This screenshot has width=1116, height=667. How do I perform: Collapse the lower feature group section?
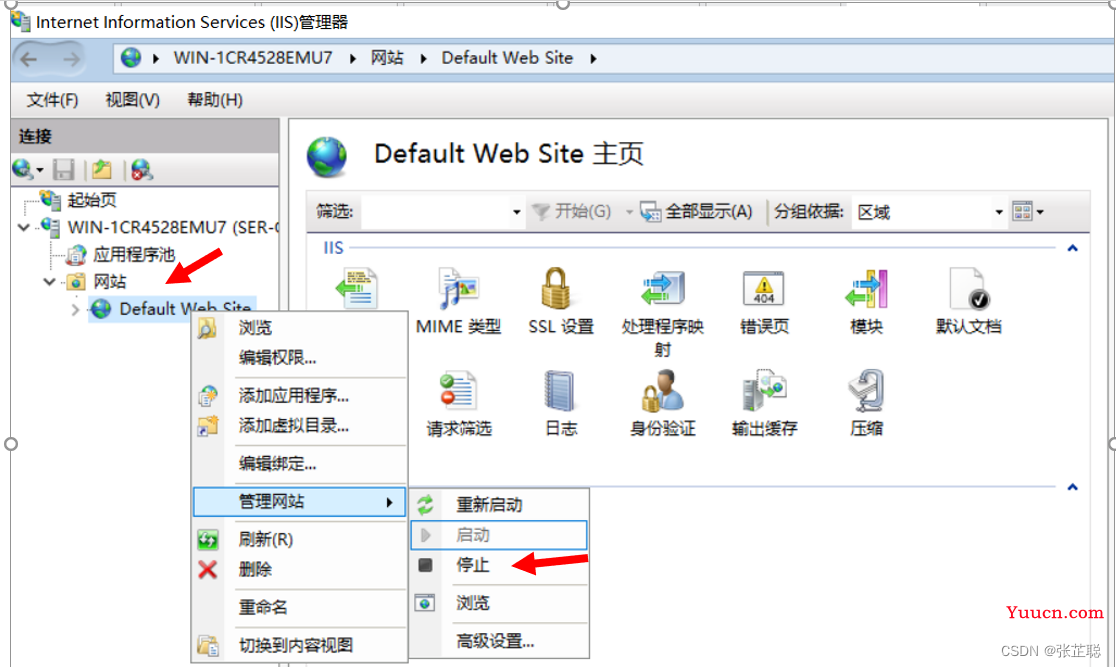tap(1073, 487)
